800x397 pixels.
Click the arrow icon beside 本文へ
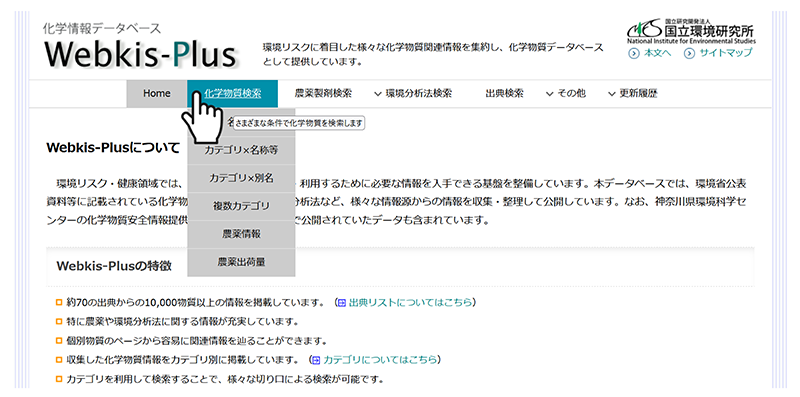click(634, 53)
